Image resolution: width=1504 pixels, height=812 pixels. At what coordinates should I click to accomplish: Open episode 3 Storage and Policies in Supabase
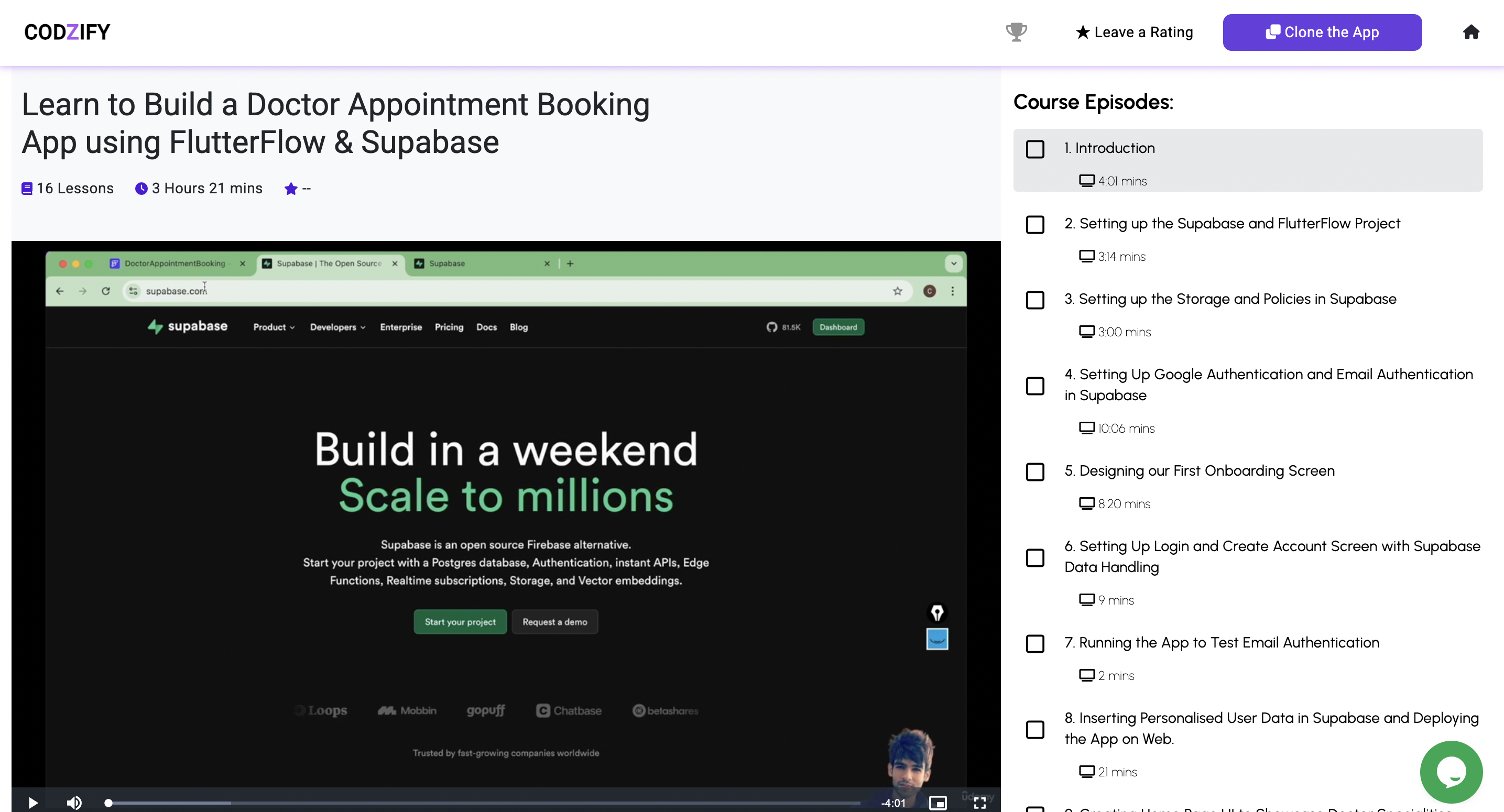pos(1229,299)
